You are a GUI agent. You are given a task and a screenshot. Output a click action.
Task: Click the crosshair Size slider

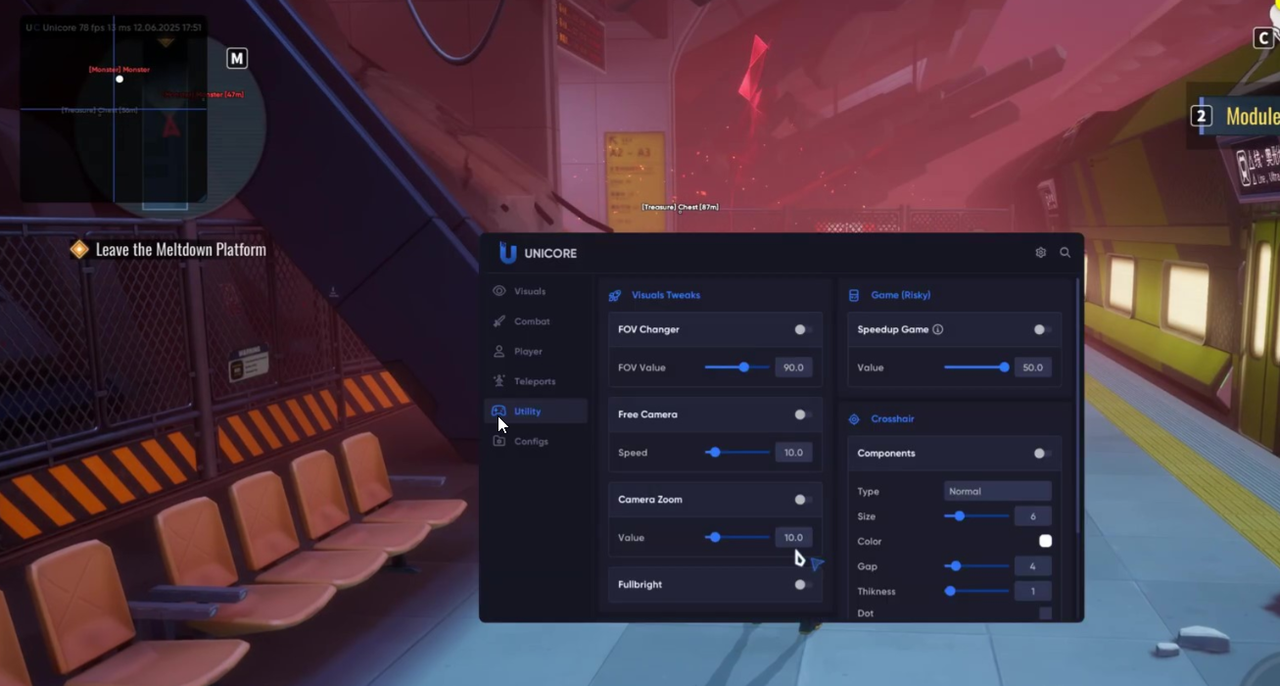coord(977,516)
